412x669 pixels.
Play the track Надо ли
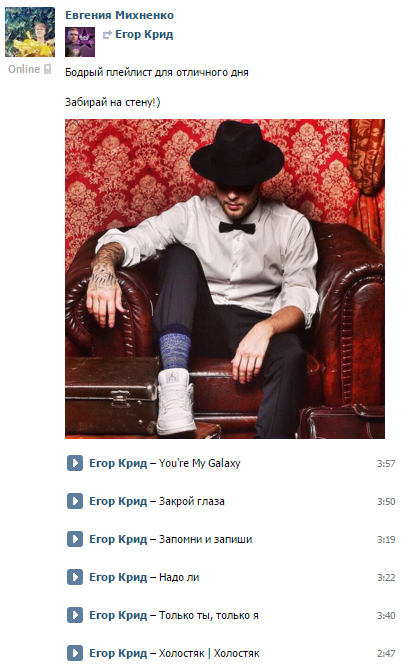pyautogui.click(x=75, y=577)
